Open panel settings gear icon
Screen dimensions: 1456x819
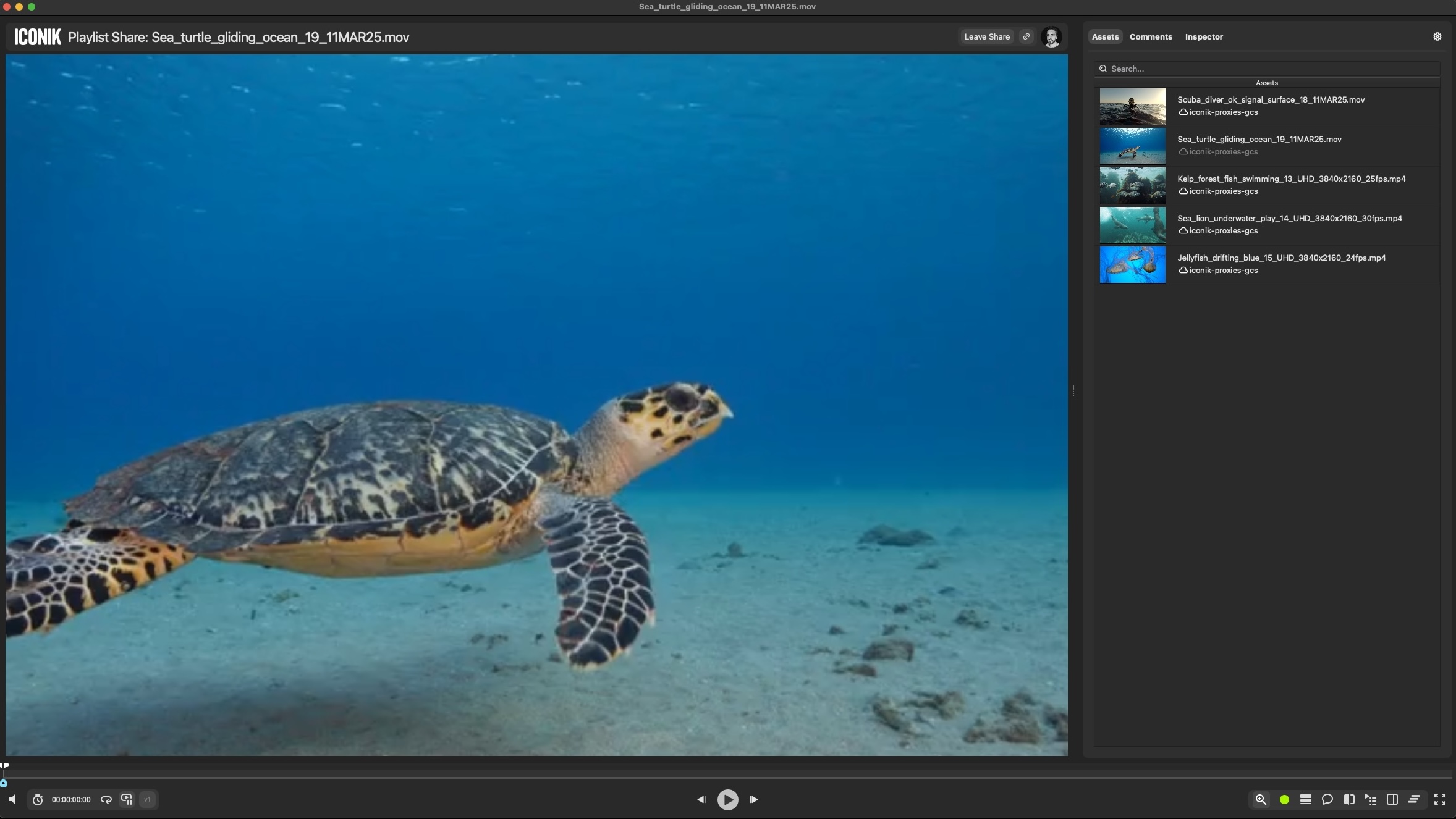click(1437, 36)
